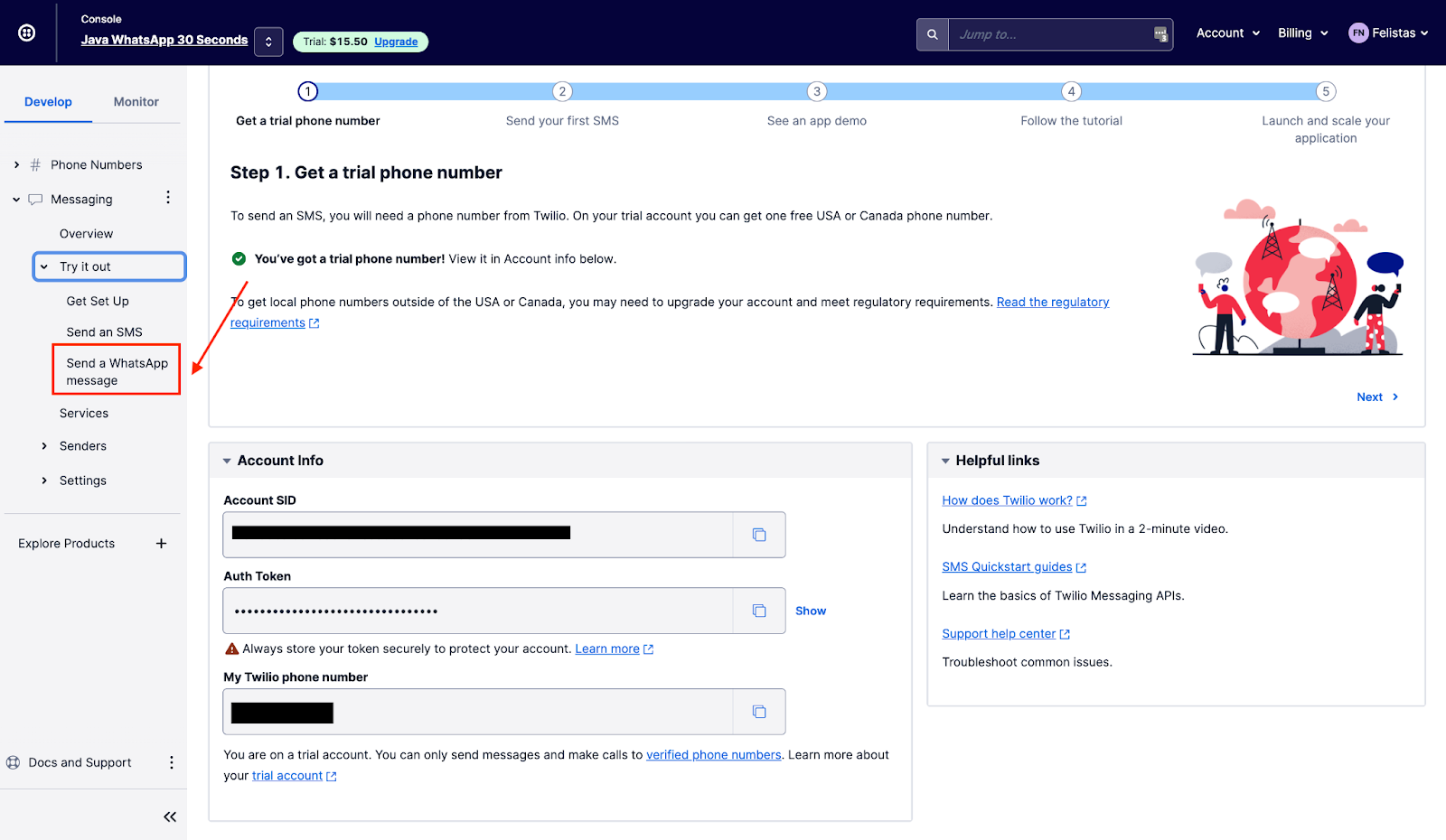This screenshot has height=840, width=1446.
Task: Click the Explore Products plus icon
Action: click(x=161, y=544)
